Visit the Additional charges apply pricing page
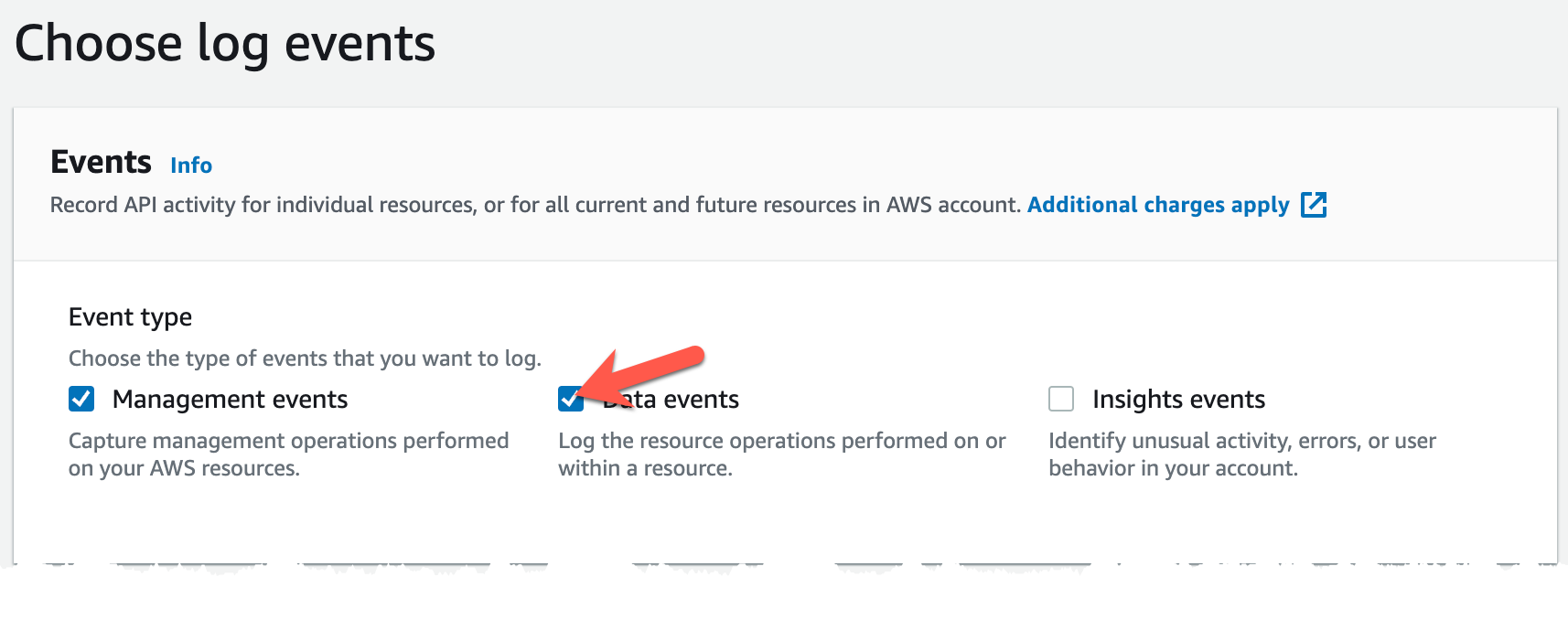The height and width of the screenshot is (620, 1568). (x=1158, y=205)
